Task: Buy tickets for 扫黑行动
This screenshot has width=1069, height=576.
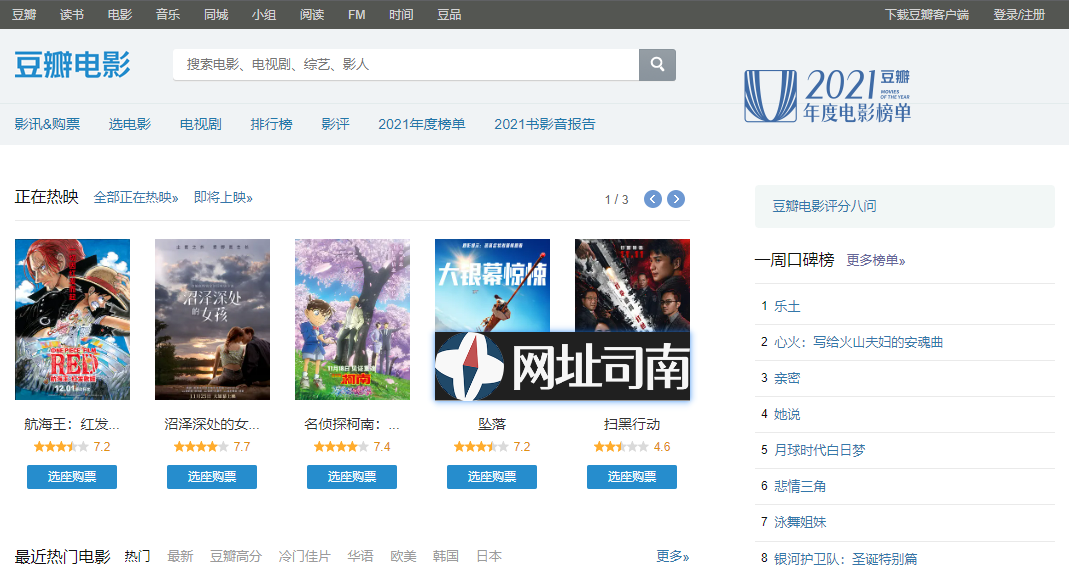Action: tap(632, 477)
